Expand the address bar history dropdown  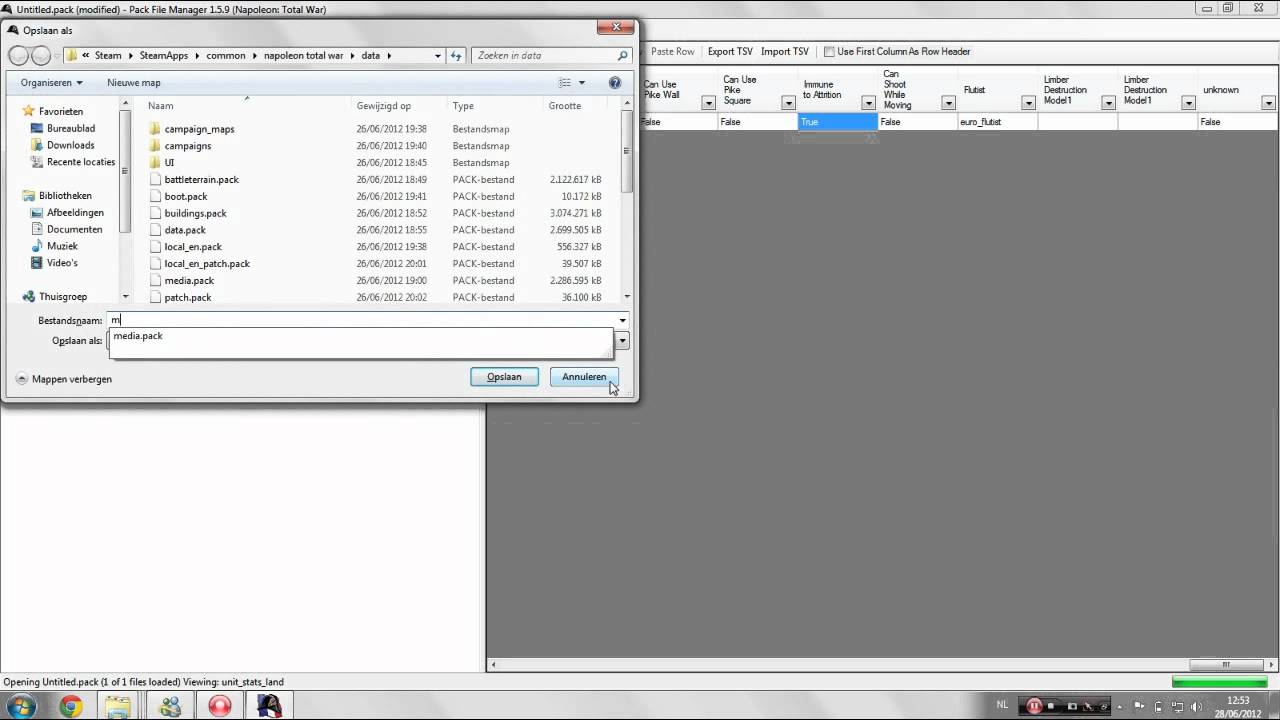[438, 56]
